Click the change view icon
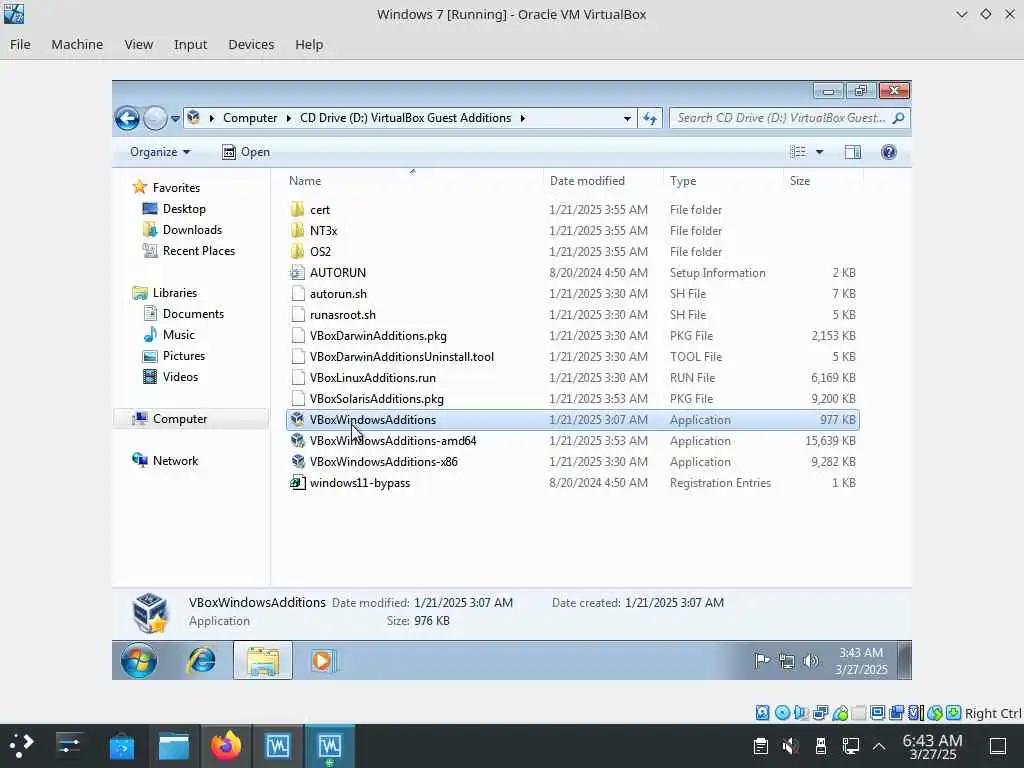This screenshot has height=768, width=1024. 797,152
